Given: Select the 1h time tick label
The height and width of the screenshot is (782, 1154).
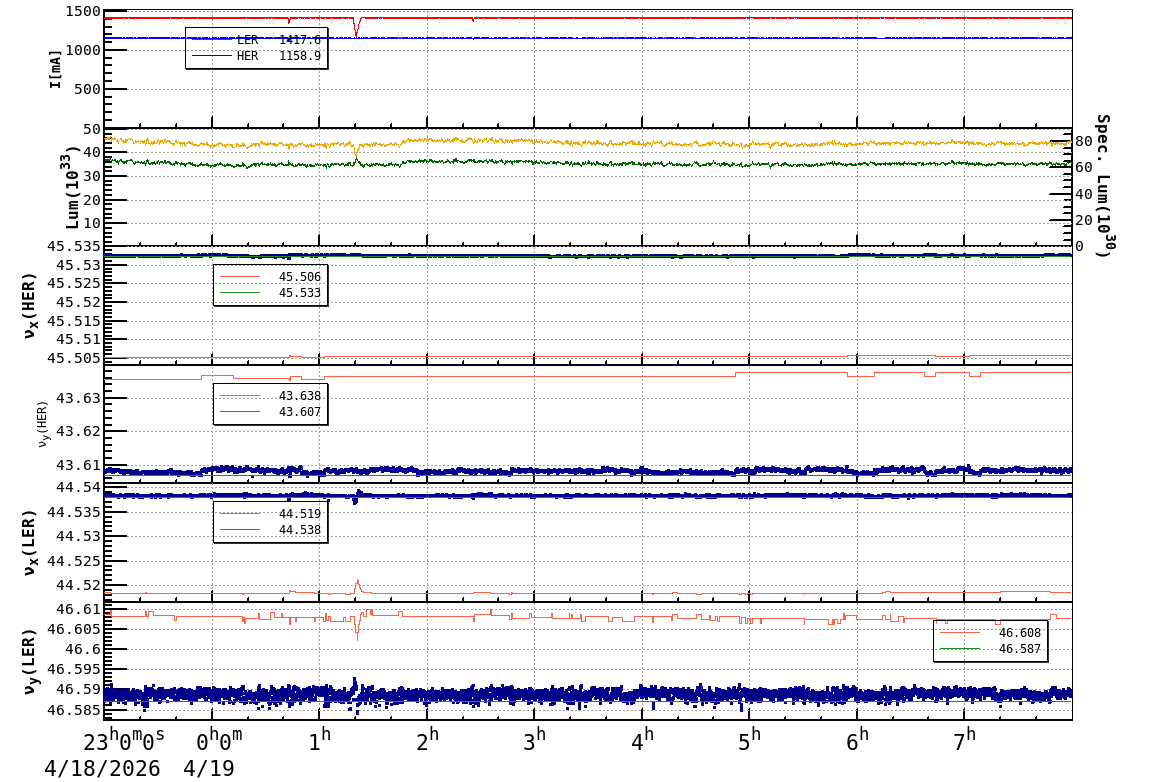Looking at the screenshot, I should pos(319,741).
